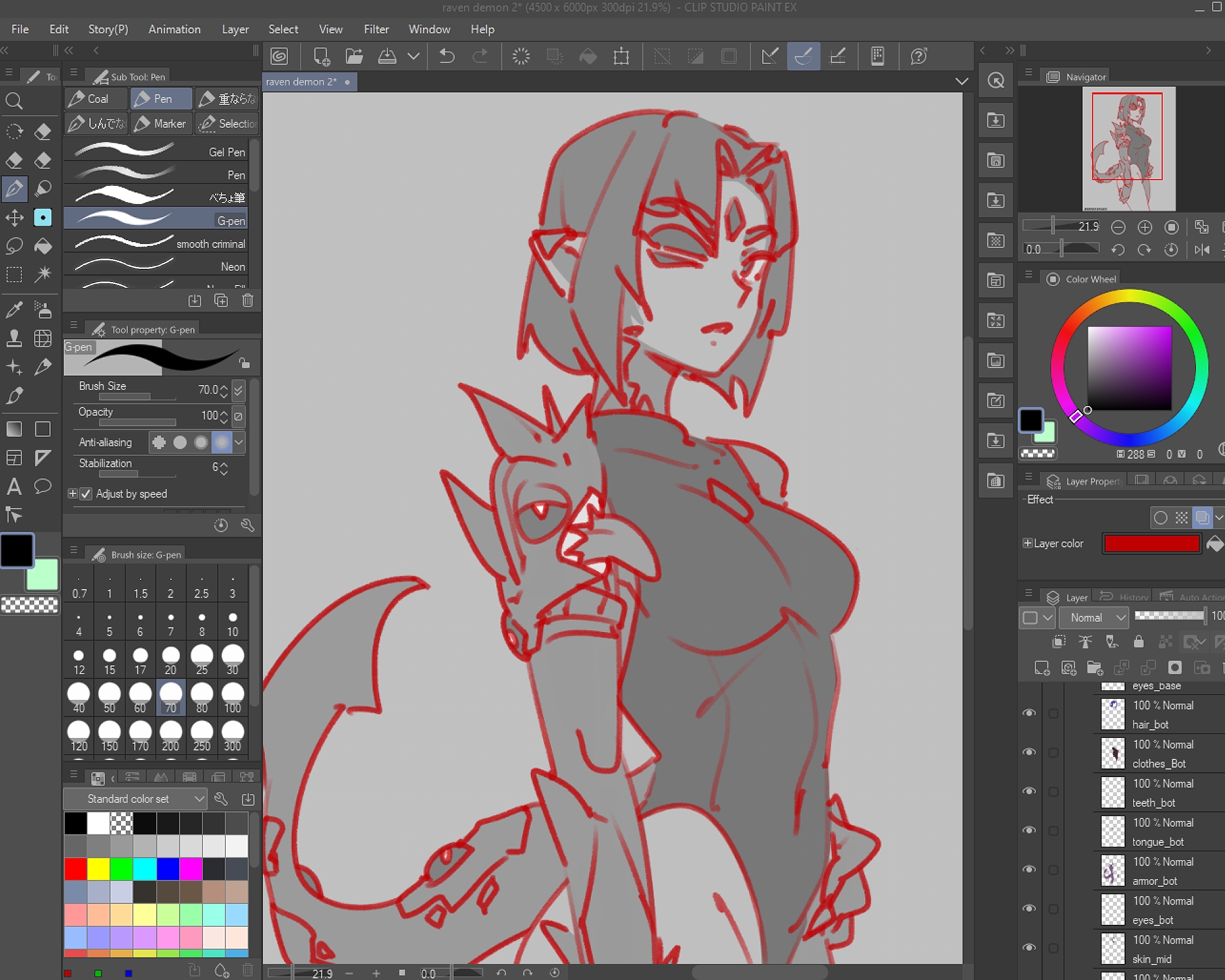Open the Normal blending mode dropdown
The height and width of the screenshot is (980, 1225).
pyautogui.click(x=1094, y=617)
